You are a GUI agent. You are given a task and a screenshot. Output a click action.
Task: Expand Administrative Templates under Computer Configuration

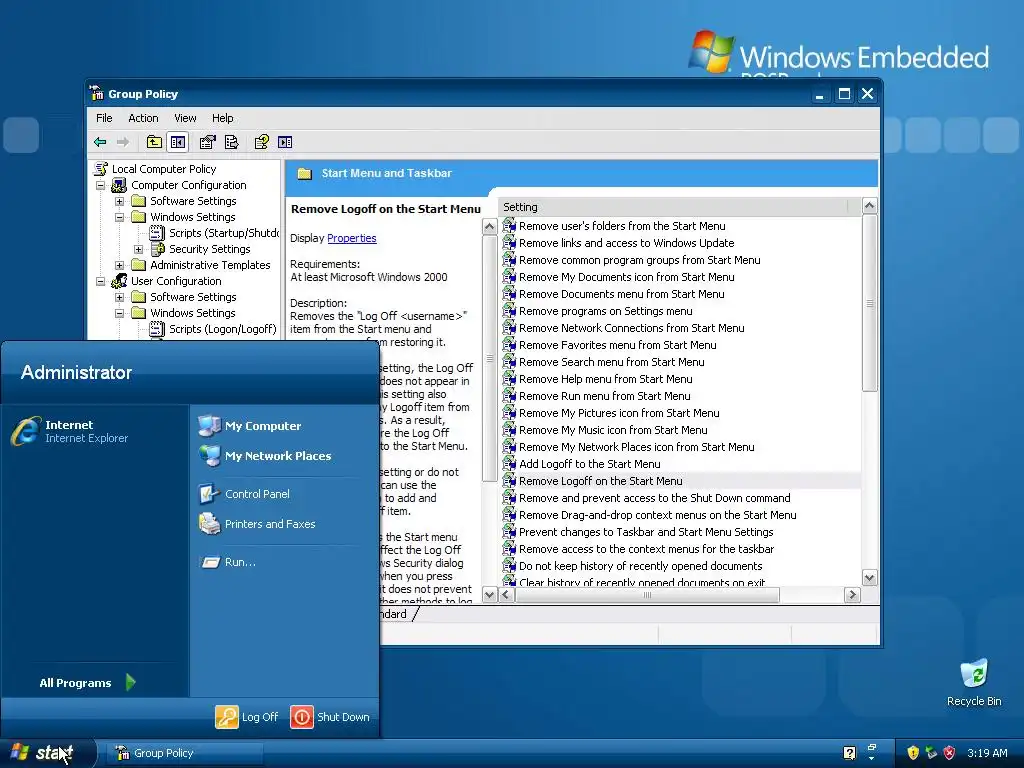pos(120,265)
